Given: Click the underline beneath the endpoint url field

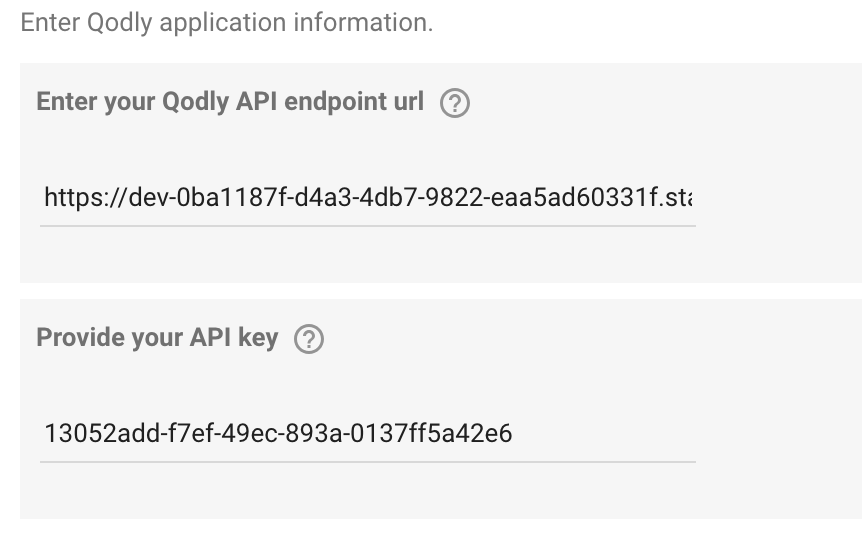Looking at the screenshot, I should (368, 225).
